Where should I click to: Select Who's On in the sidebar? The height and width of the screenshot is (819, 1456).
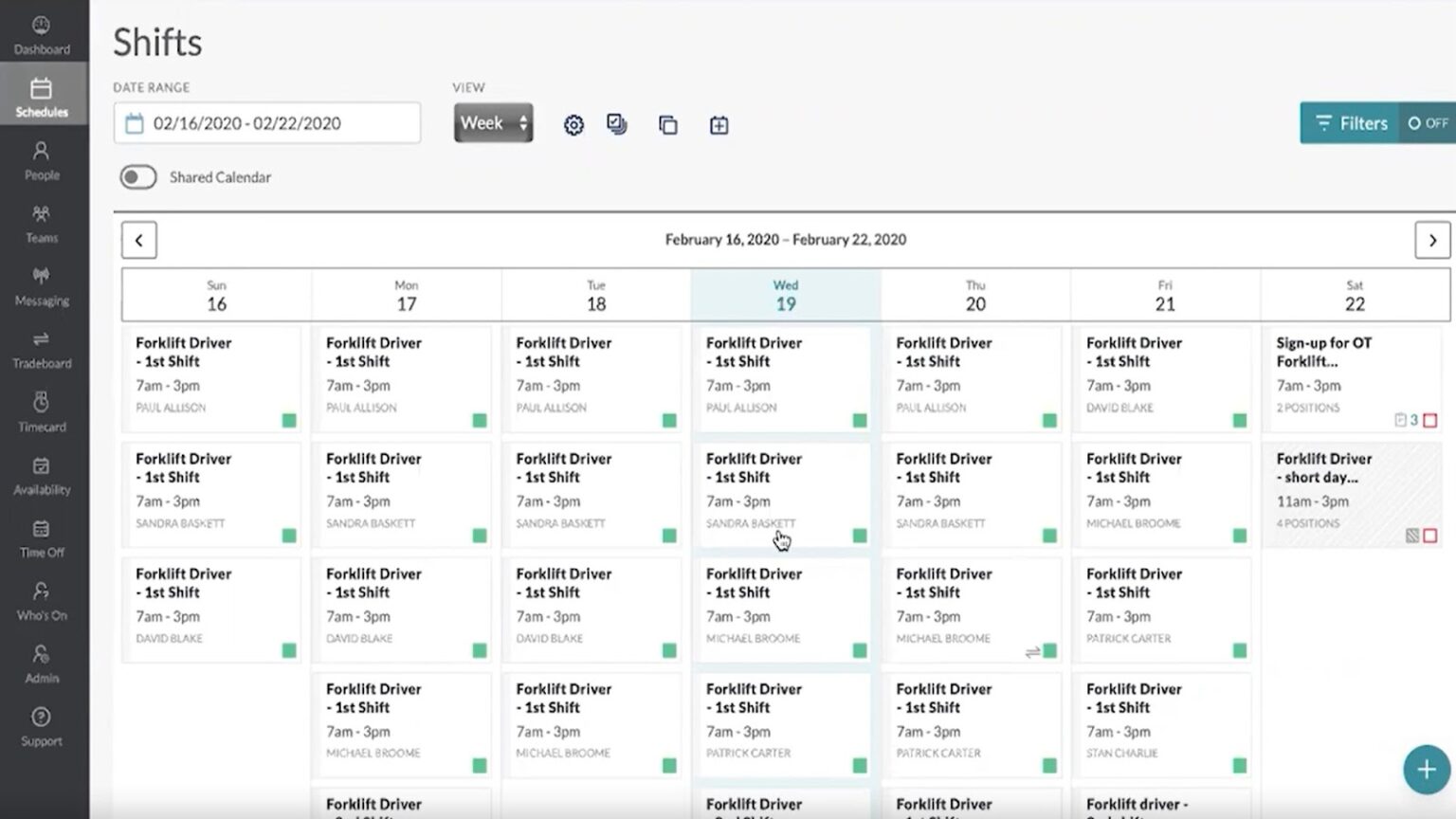coord(41,602)
